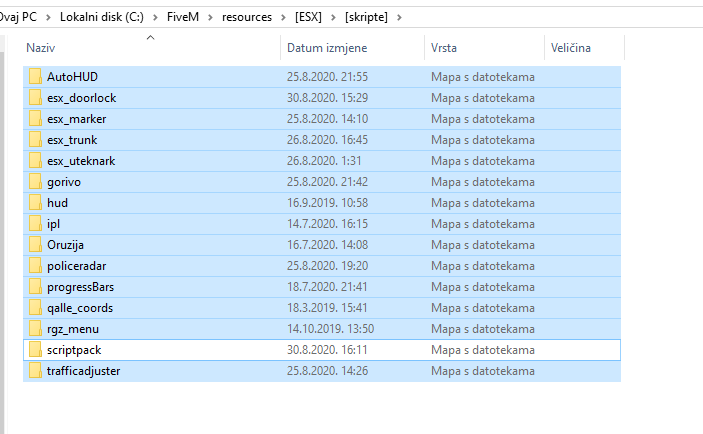Image resolution: width=703 pixels, height=434 pixels.
Task: Click the scriptpack folder icon
Action: (x=35, y=350)
